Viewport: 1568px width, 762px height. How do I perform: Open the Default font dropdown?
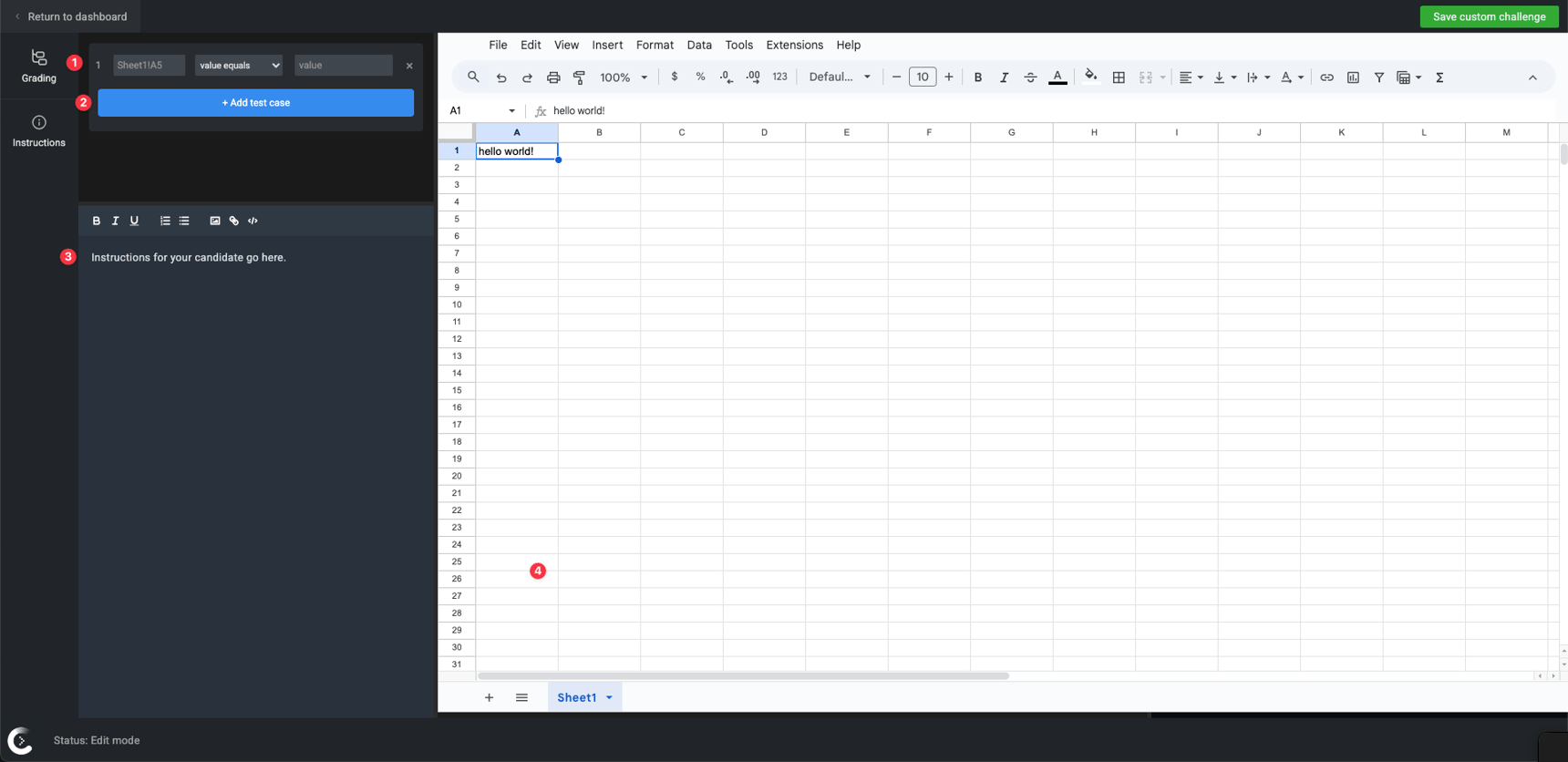click(840, 77)
